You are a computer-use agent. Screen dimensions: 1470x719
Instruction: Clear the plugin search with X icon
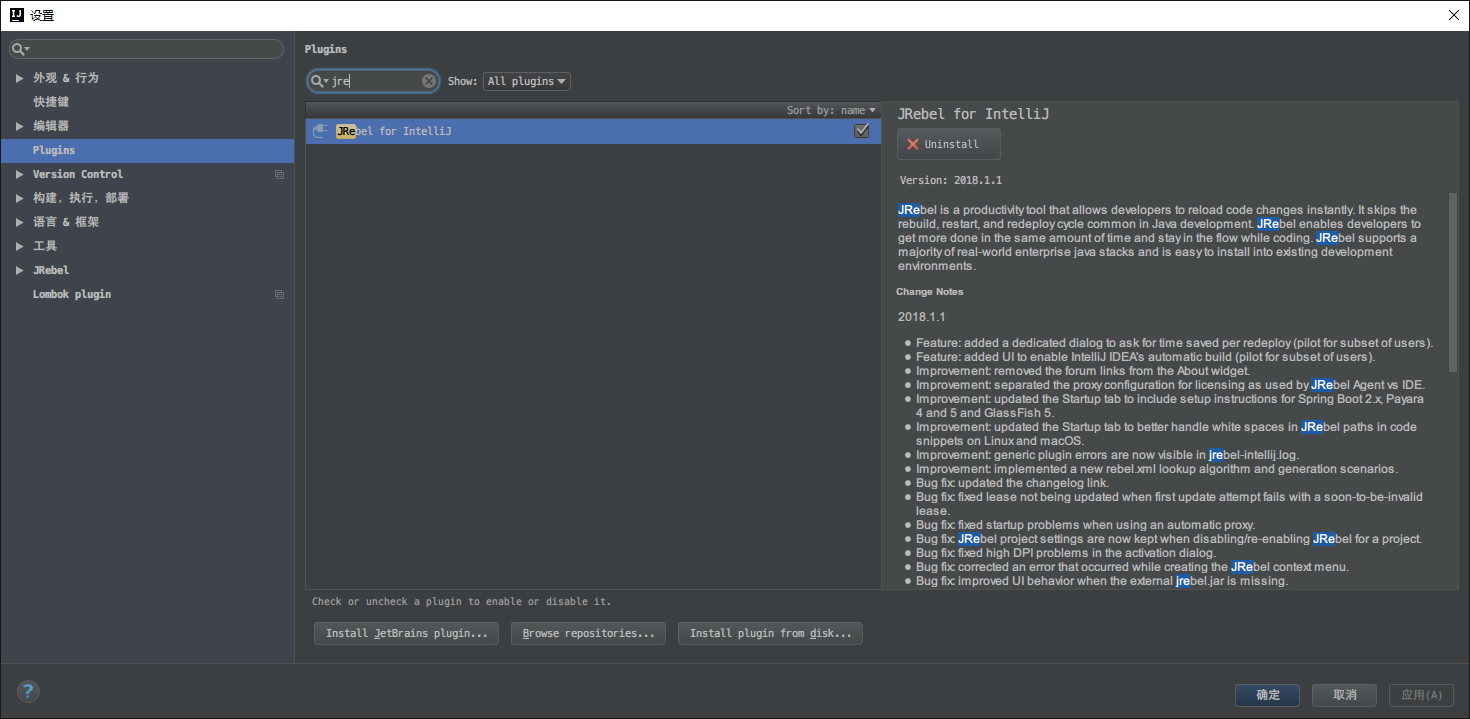(x=428, y=81)
